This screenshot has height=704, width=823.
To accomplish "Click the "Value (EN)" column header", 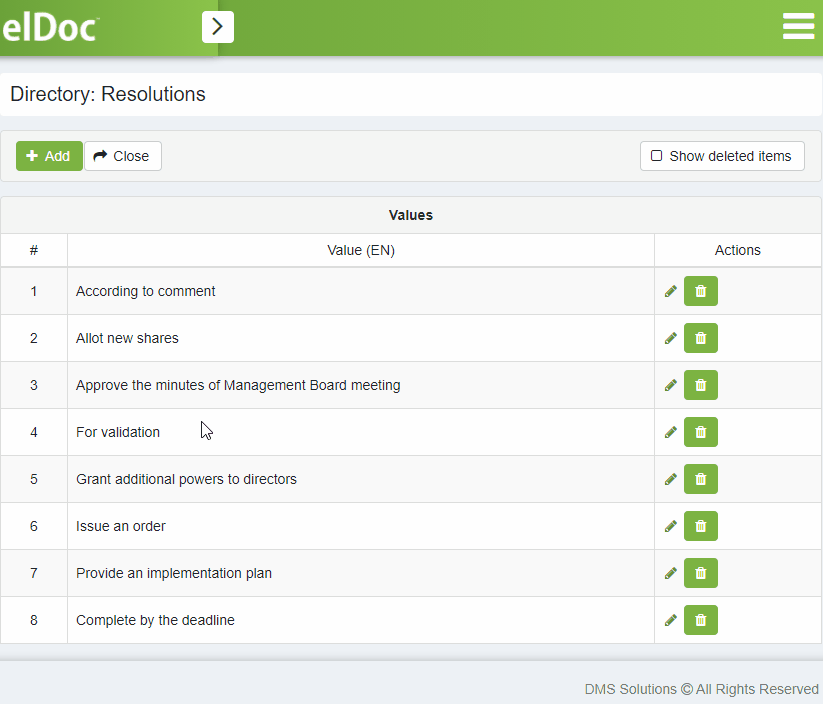I will [x=361, y=250].
